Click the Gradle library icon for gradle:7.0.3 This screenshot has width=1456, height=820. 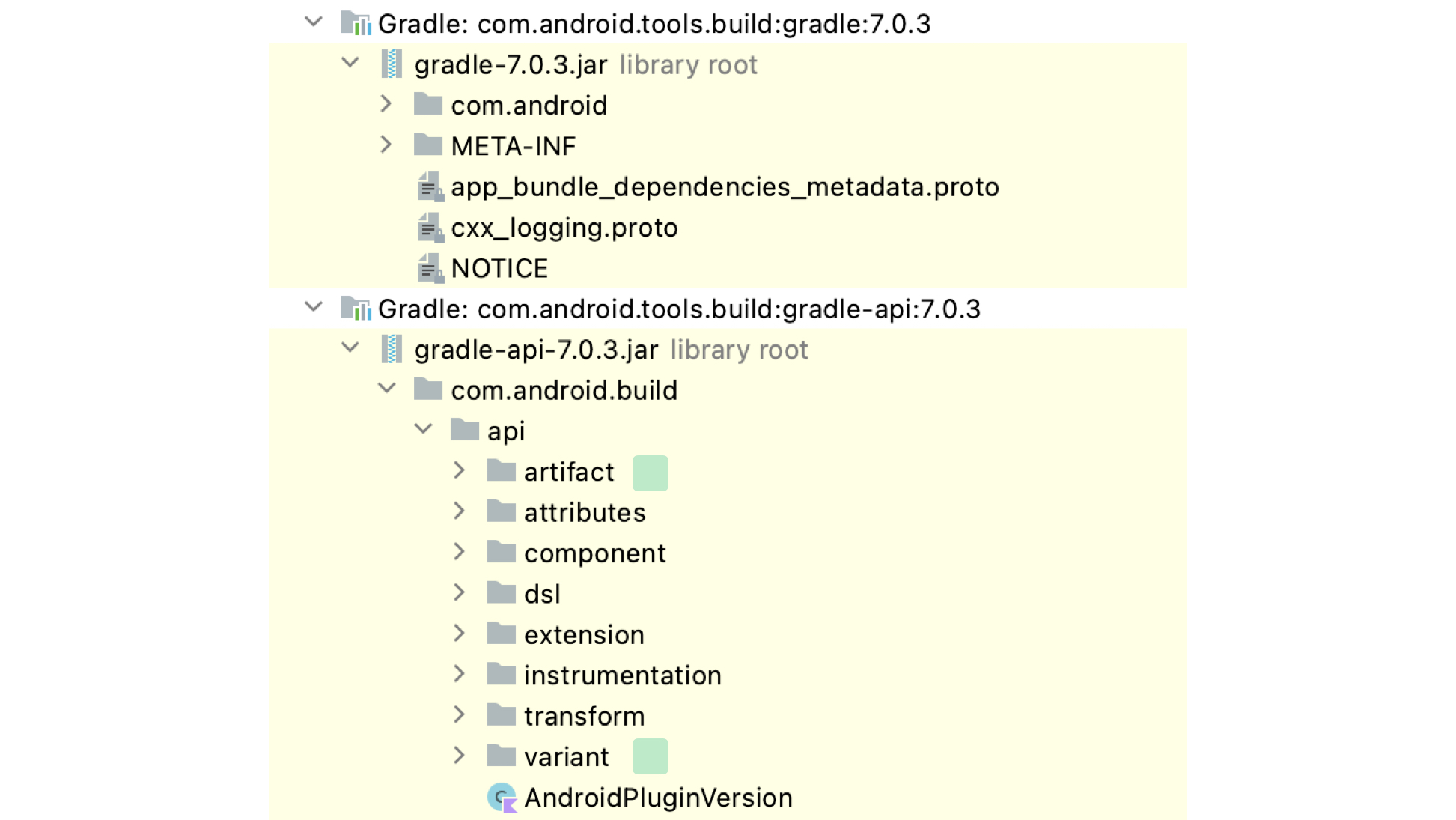[358, 23]
